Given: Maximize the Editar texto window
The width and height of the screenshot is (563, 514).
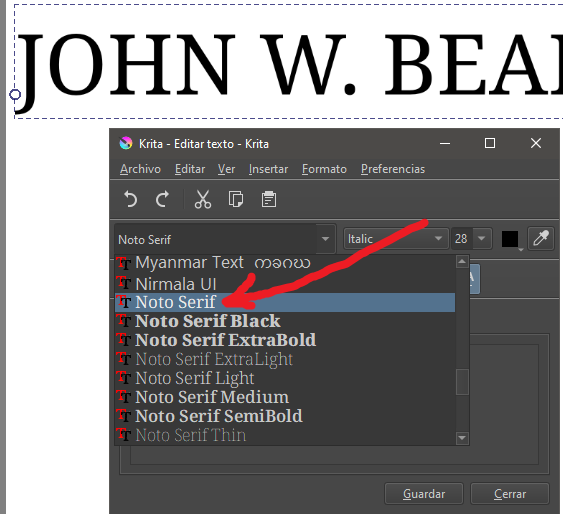Looking at the screenshot, I should click(490, 144).
